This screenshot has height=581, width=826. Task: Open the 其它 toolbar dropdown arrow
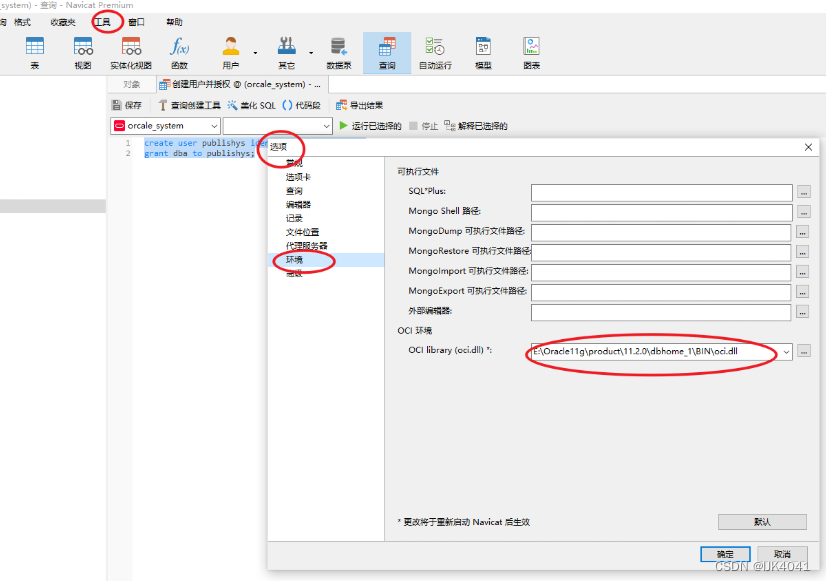[311, 53]
